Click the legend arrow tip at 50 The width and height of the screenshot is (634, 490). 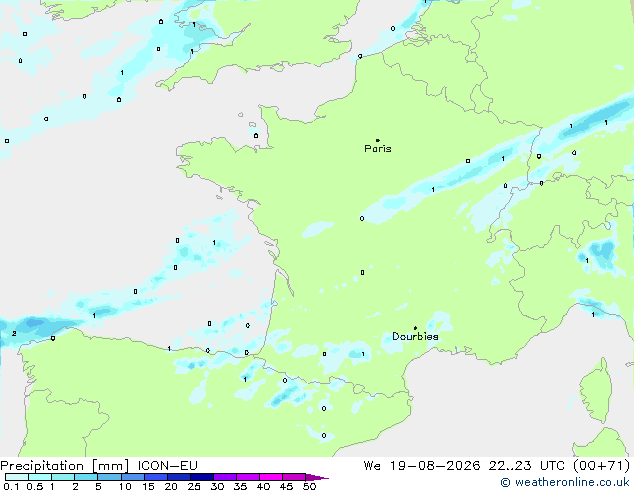[317, 477]
